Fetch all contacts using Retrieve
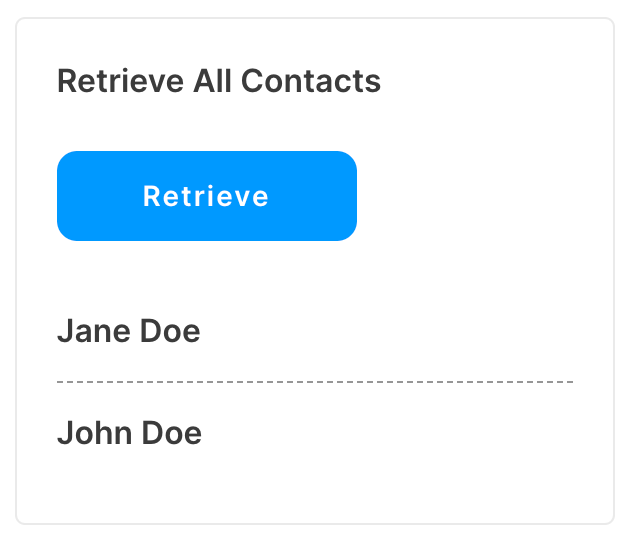Screen dimensions: 630x544 coord(207,196)
